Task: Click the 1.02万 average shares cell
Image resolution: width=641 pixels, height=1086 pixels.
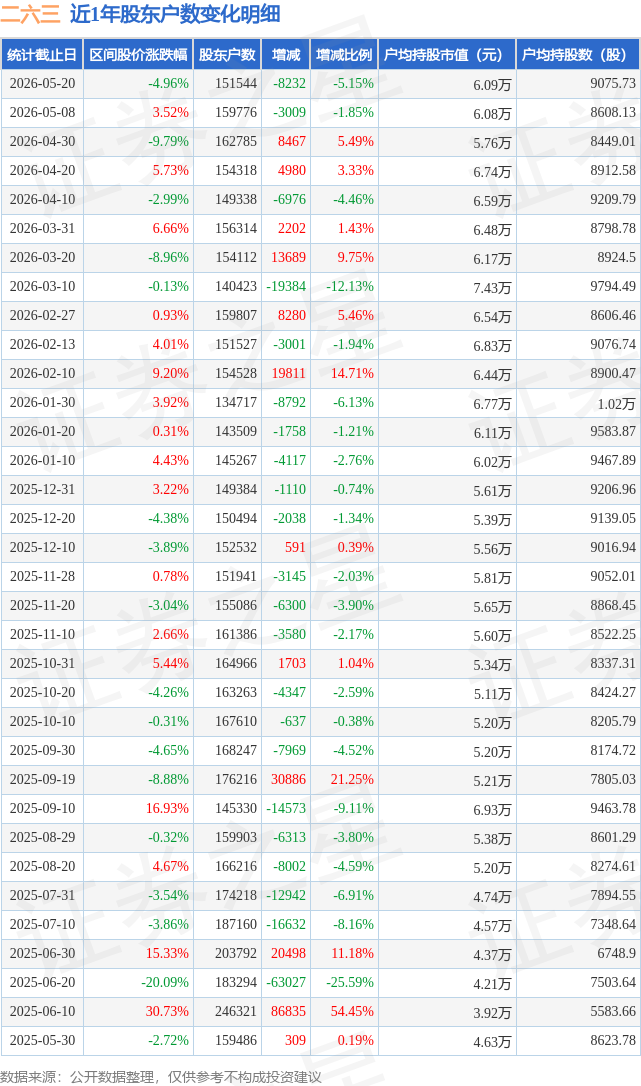Action: point(617,404)
